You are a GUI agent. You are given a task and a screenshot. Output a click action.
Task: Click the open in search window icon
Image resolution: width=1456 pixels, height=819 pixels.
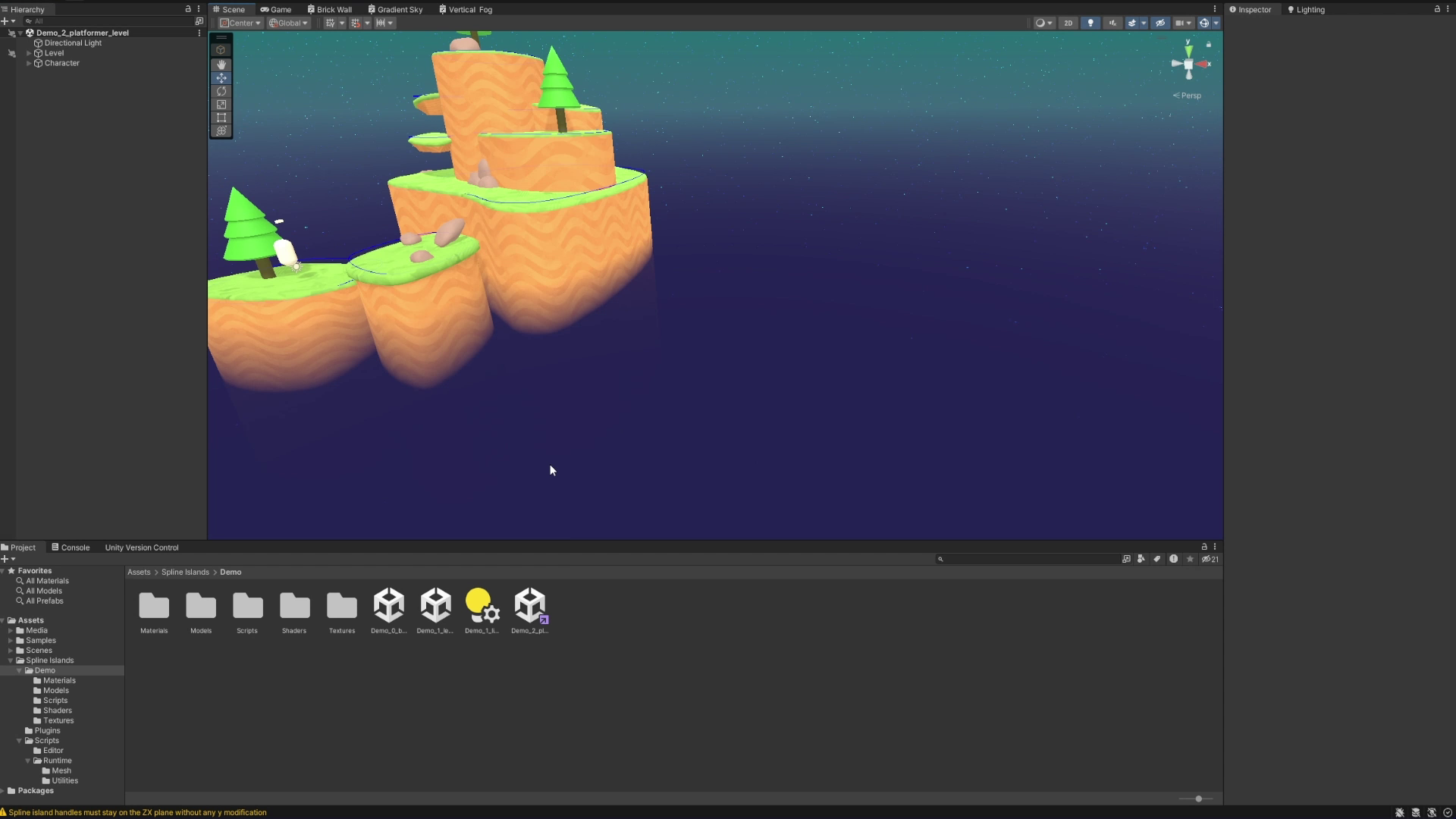1126,559
